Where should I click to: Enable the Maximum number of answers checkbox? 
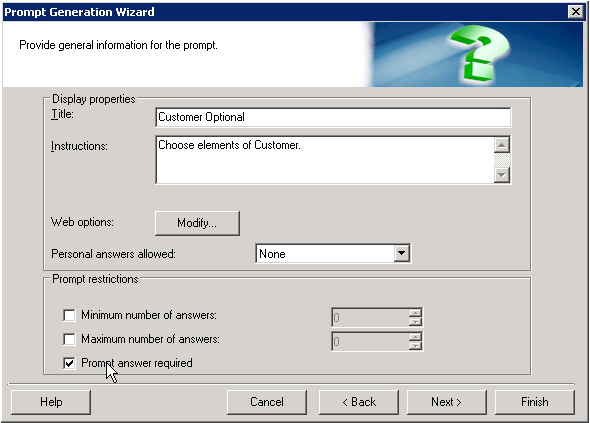click(x=69, y=339)
